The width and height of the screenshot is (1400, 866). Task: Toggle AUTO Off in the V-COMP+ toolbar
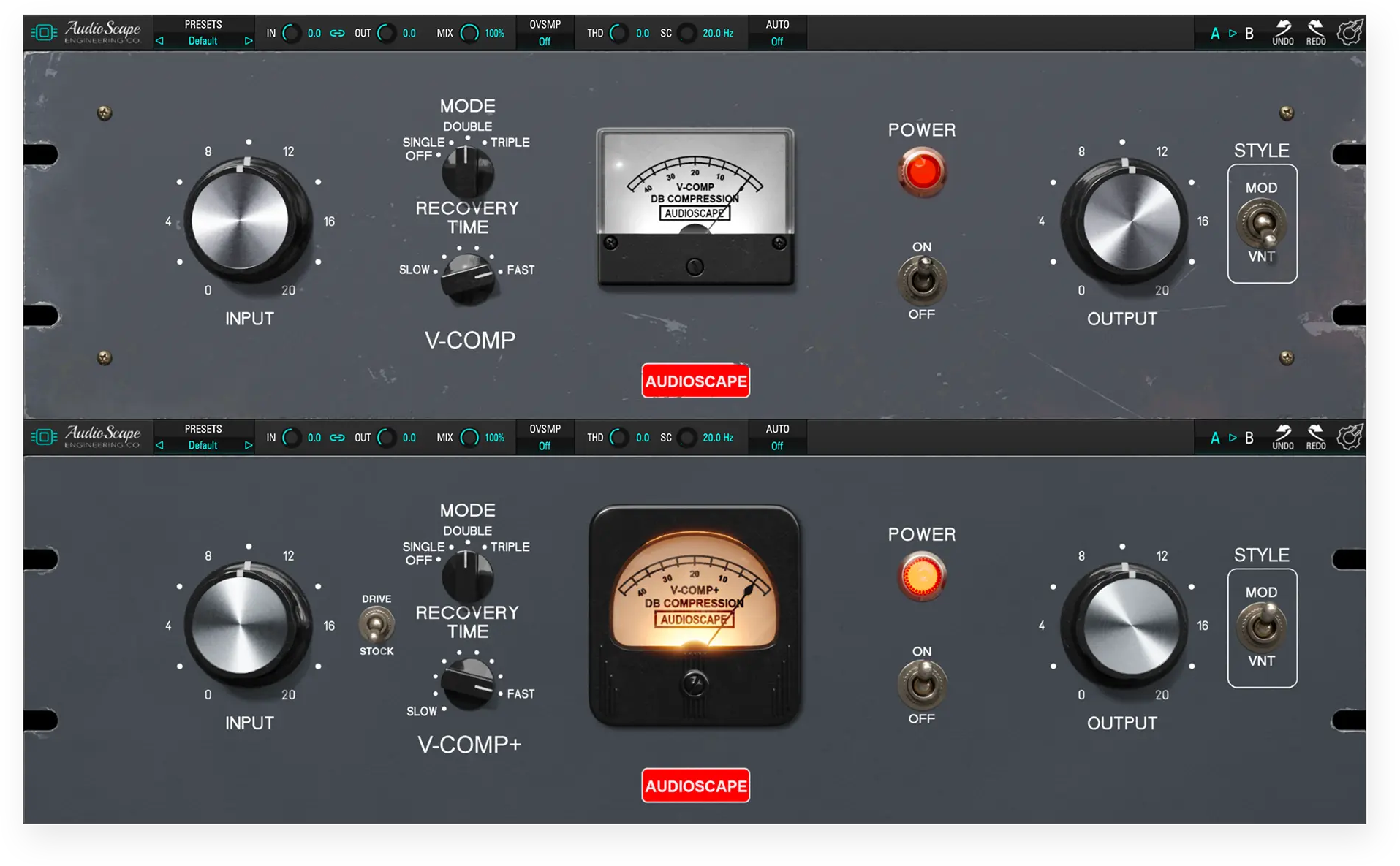pyautogui.click(x=777, y=437)
